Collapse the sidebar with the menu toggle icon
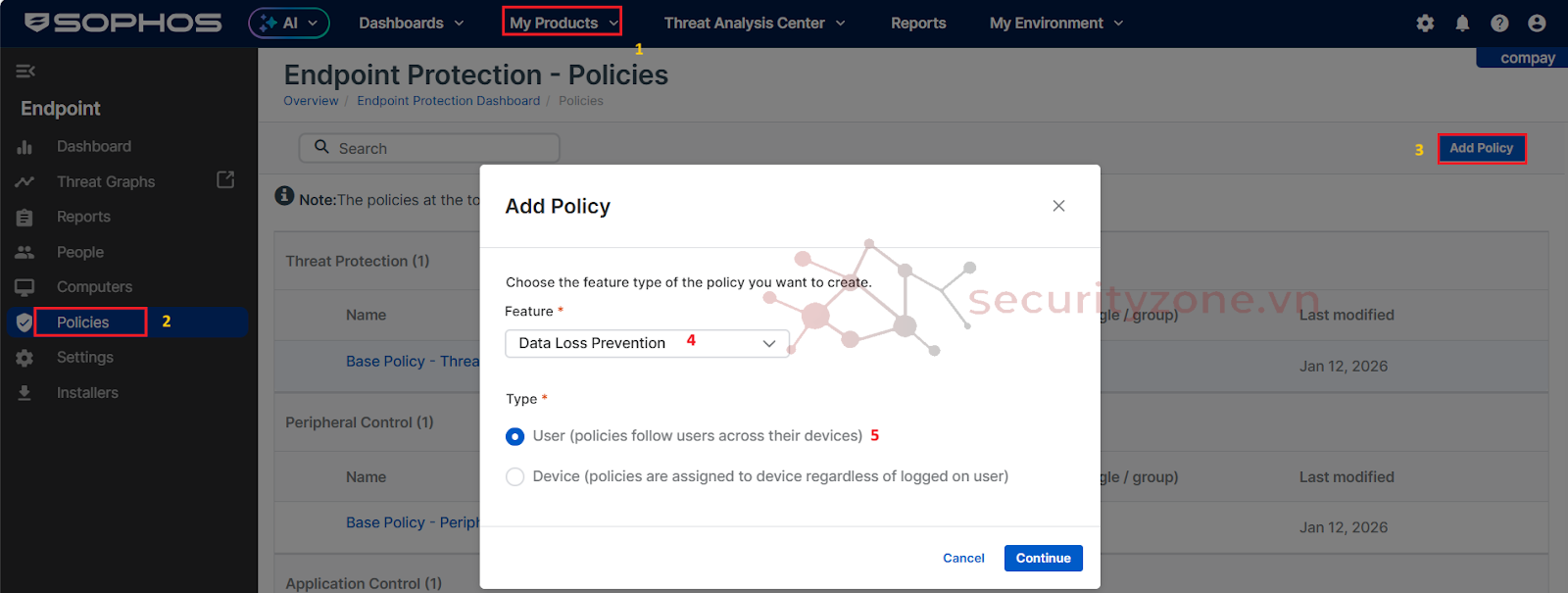The height and width of the screenshot is (593, 1568). (x=25, y=71)
